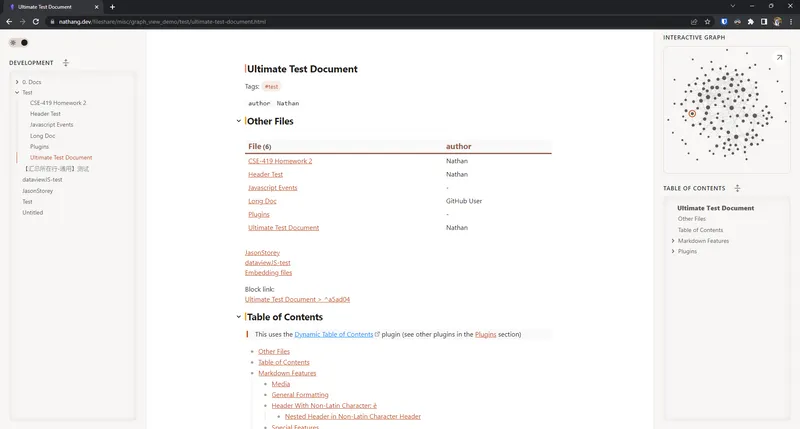Open the interactive graph in expanded view
Viewport: 800px width, 429px height.
pyautogui.click(x=779, y=57)
